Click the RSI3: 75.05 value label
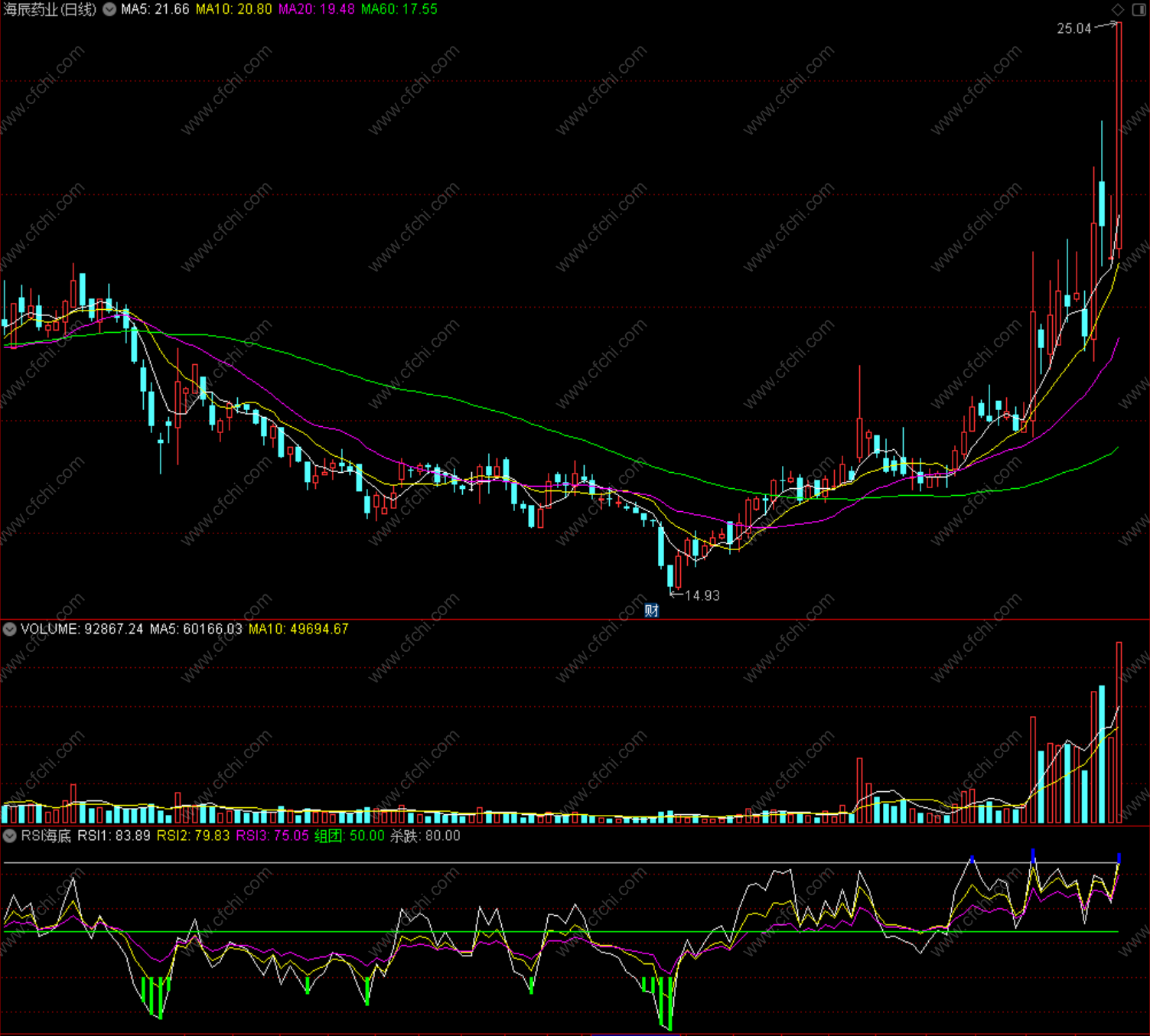Viewport: 1150px width, 1036px height. 272,836
